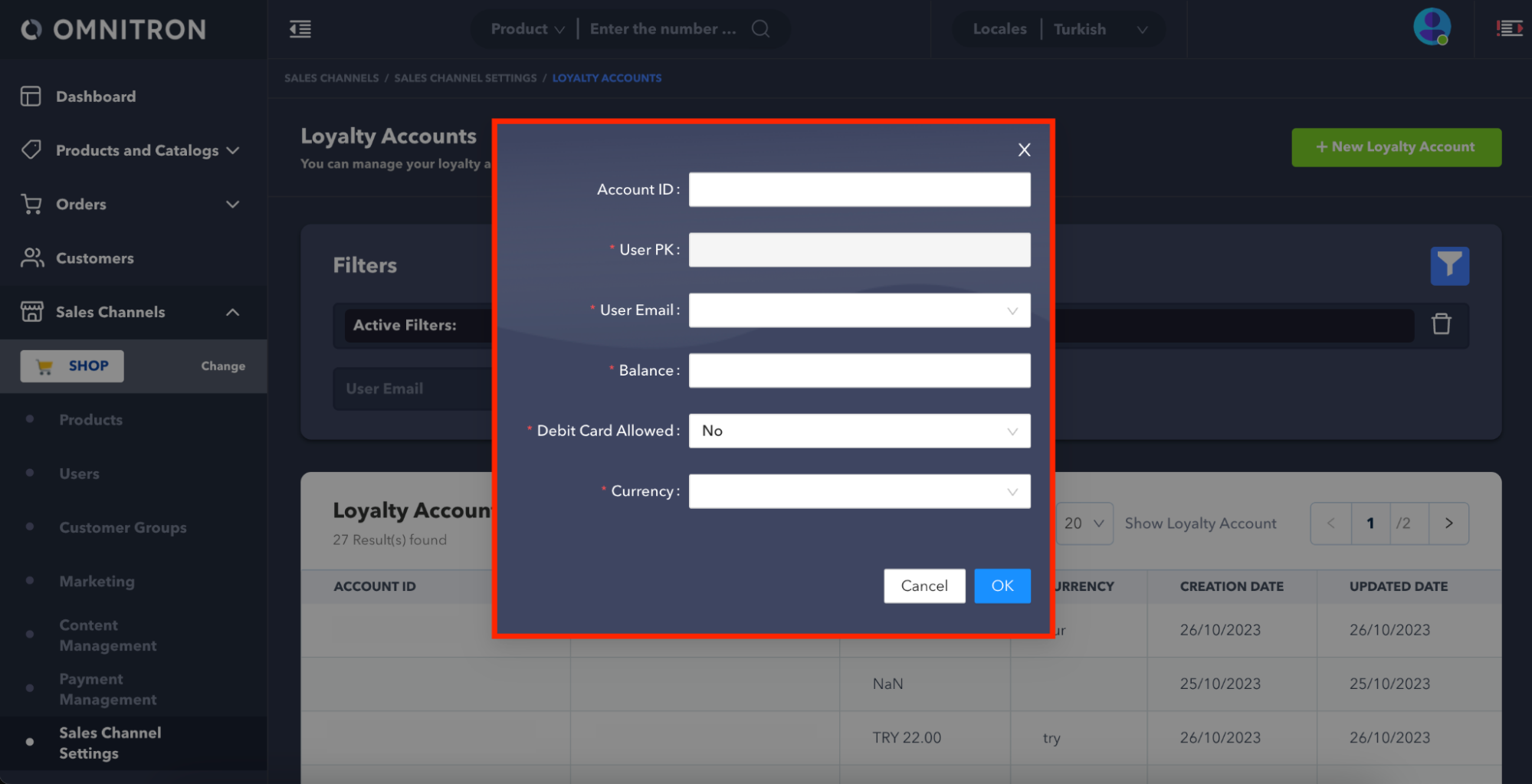
Task: Open the user avatar profile menu
Action: 1431,28
